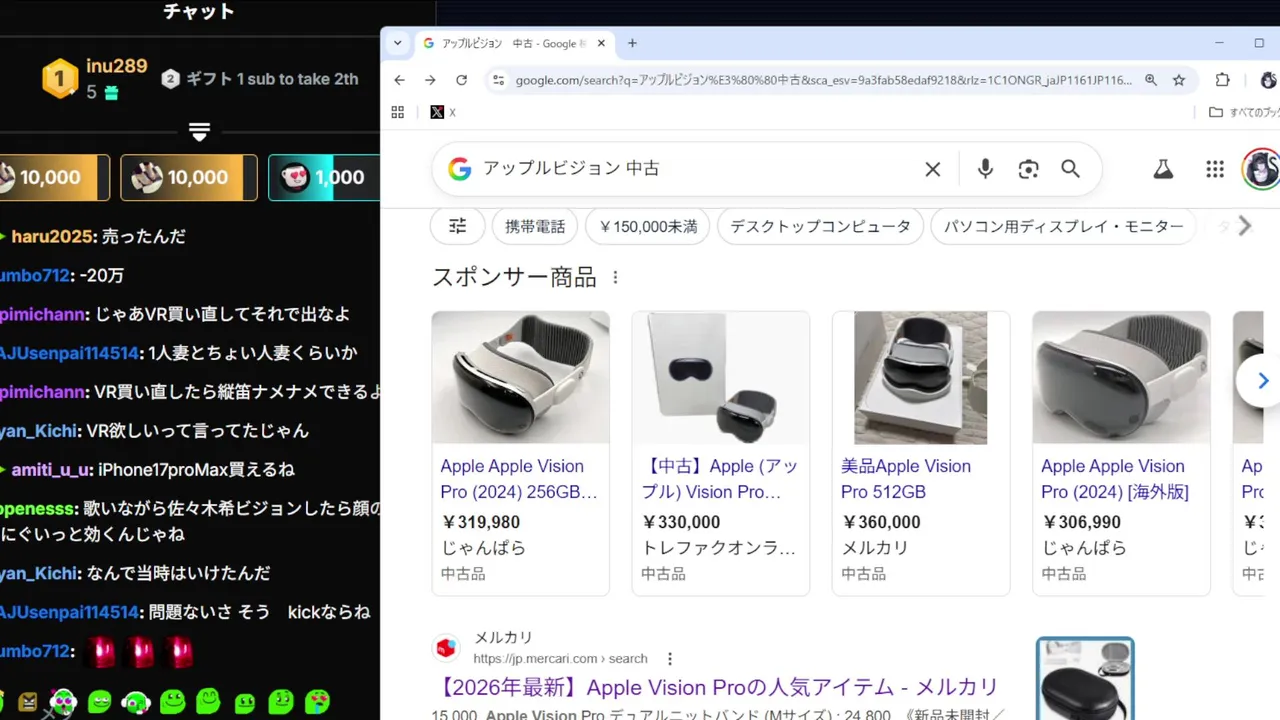Click the 1,000 emoji gift badge
Viewport: 1280px width, 720px height.
(325, 177)
